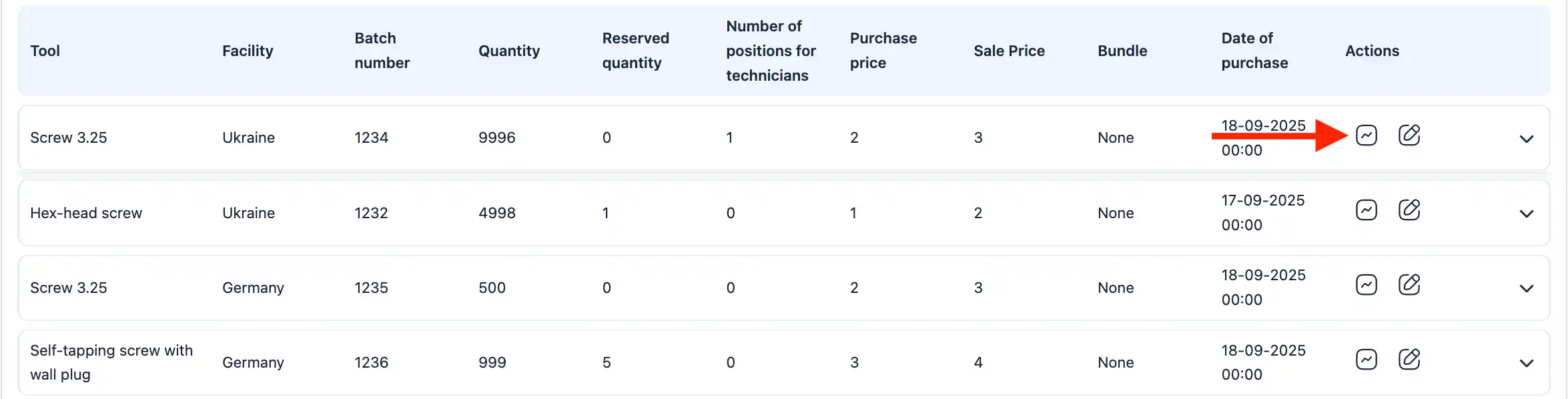Screen dimensions: 1568x399
Task: Click the Tool column header
Action: click(45, 51)
